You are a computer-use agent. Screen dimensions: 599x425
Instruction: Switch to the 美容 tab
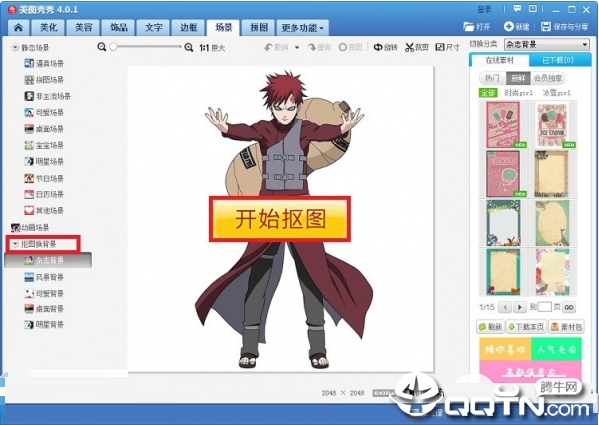click(x=84, y=28)
